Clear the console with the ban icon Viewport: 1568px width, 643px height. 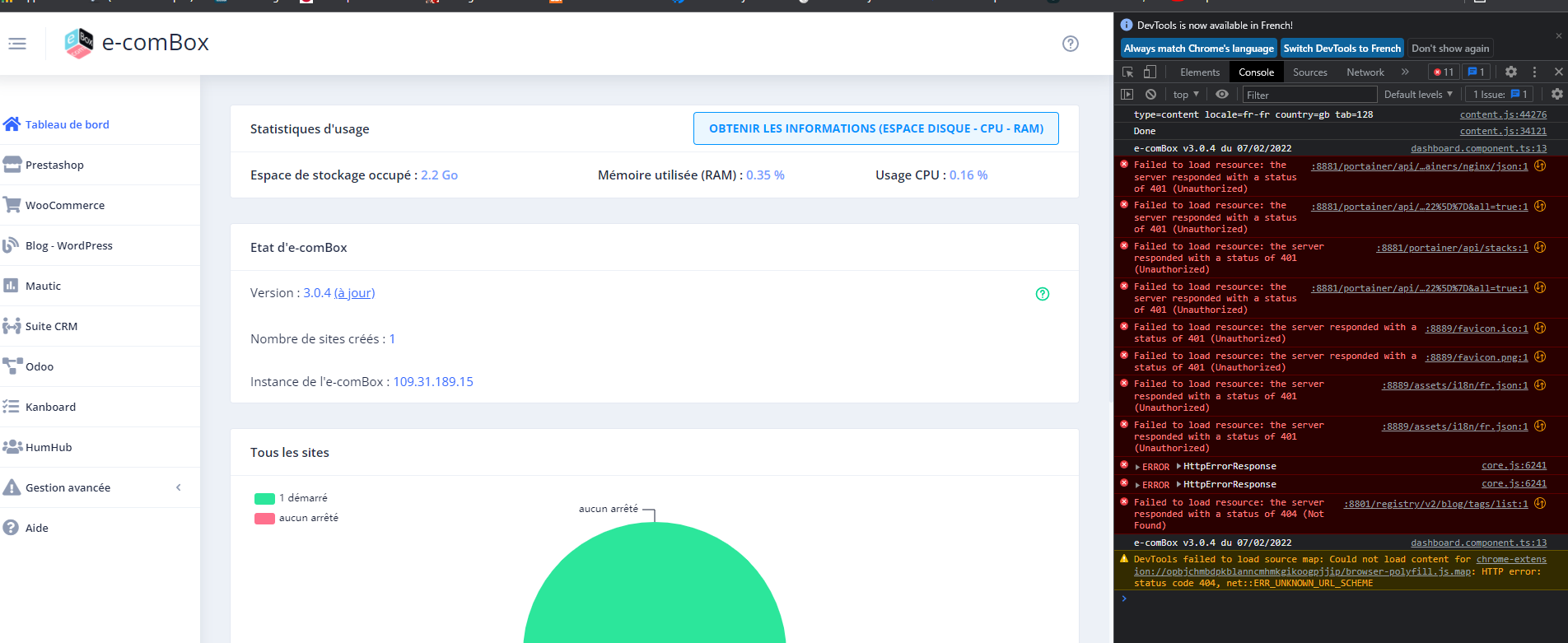point(1150,95)
